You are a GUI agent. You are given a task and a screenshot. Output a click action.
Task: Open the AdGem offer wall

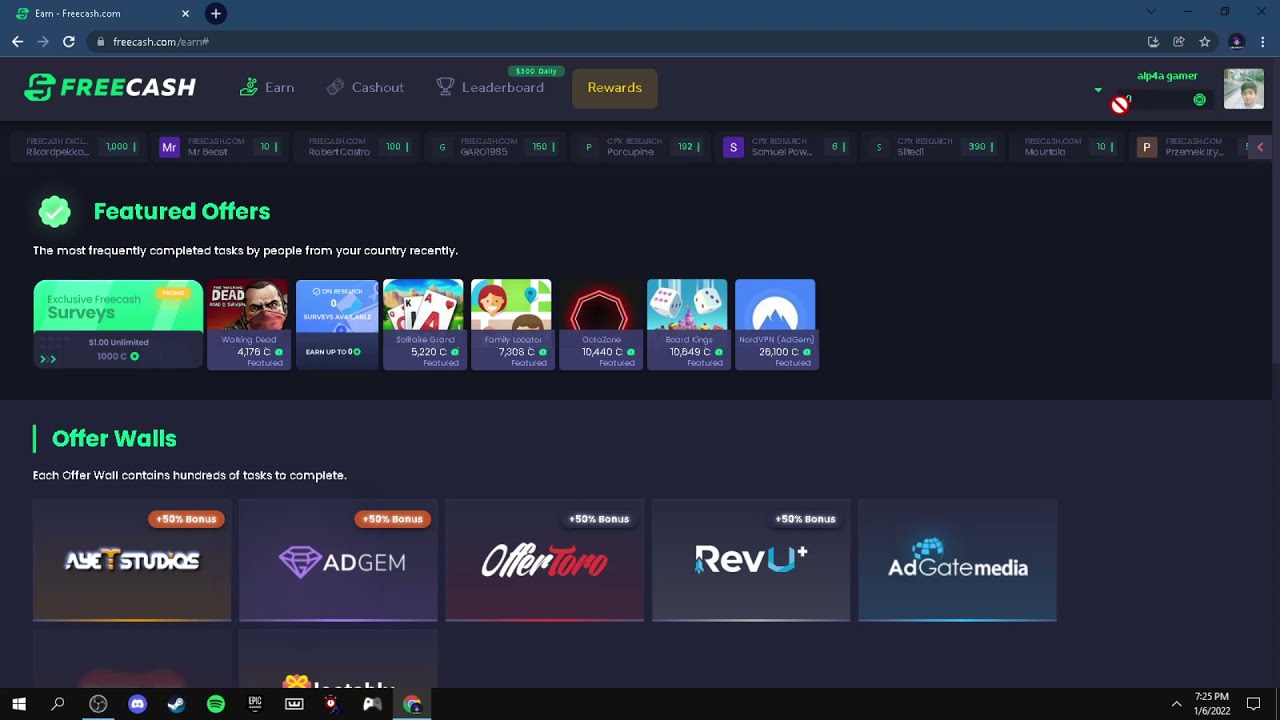(x=338, y=560)
